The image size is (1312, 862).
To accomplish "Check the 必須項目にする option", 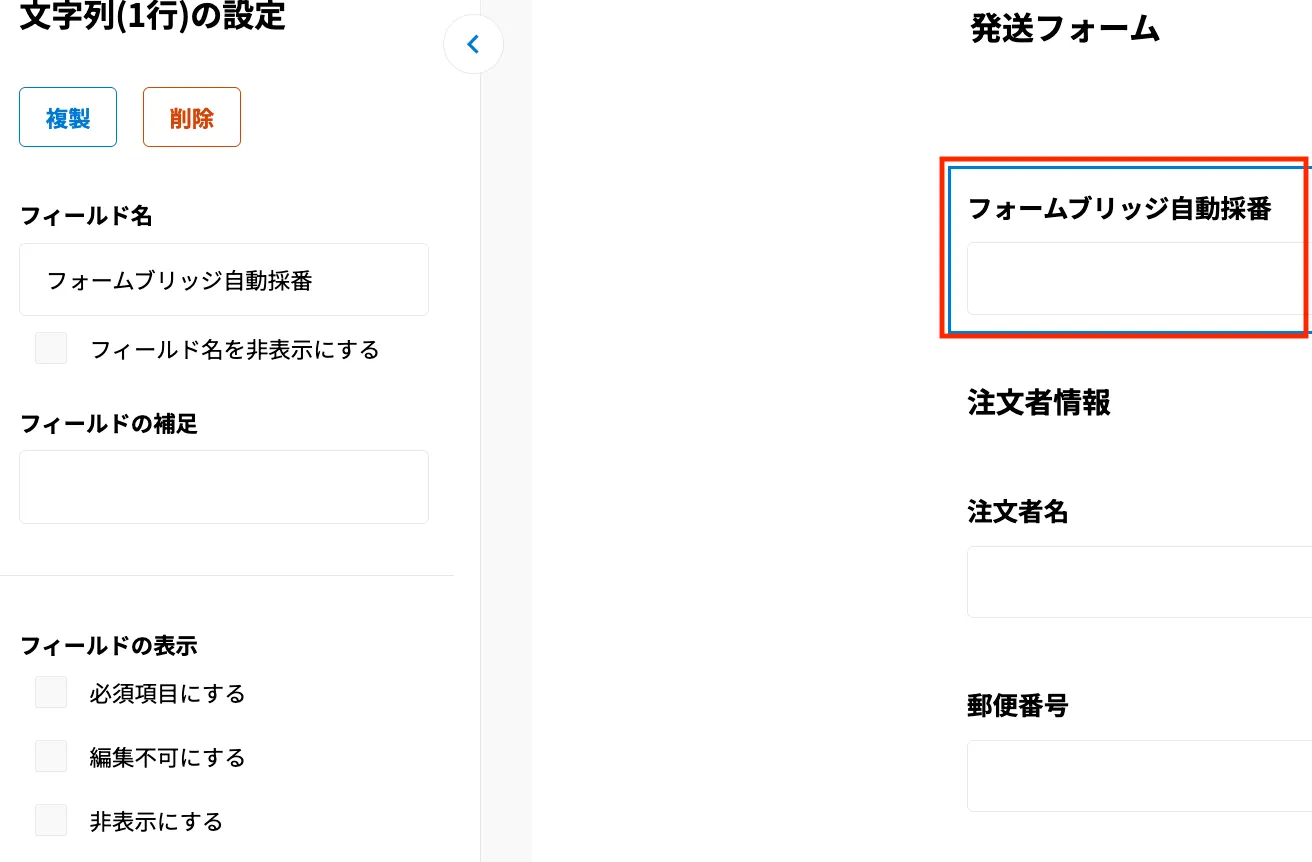I will (x=51, y=693).
